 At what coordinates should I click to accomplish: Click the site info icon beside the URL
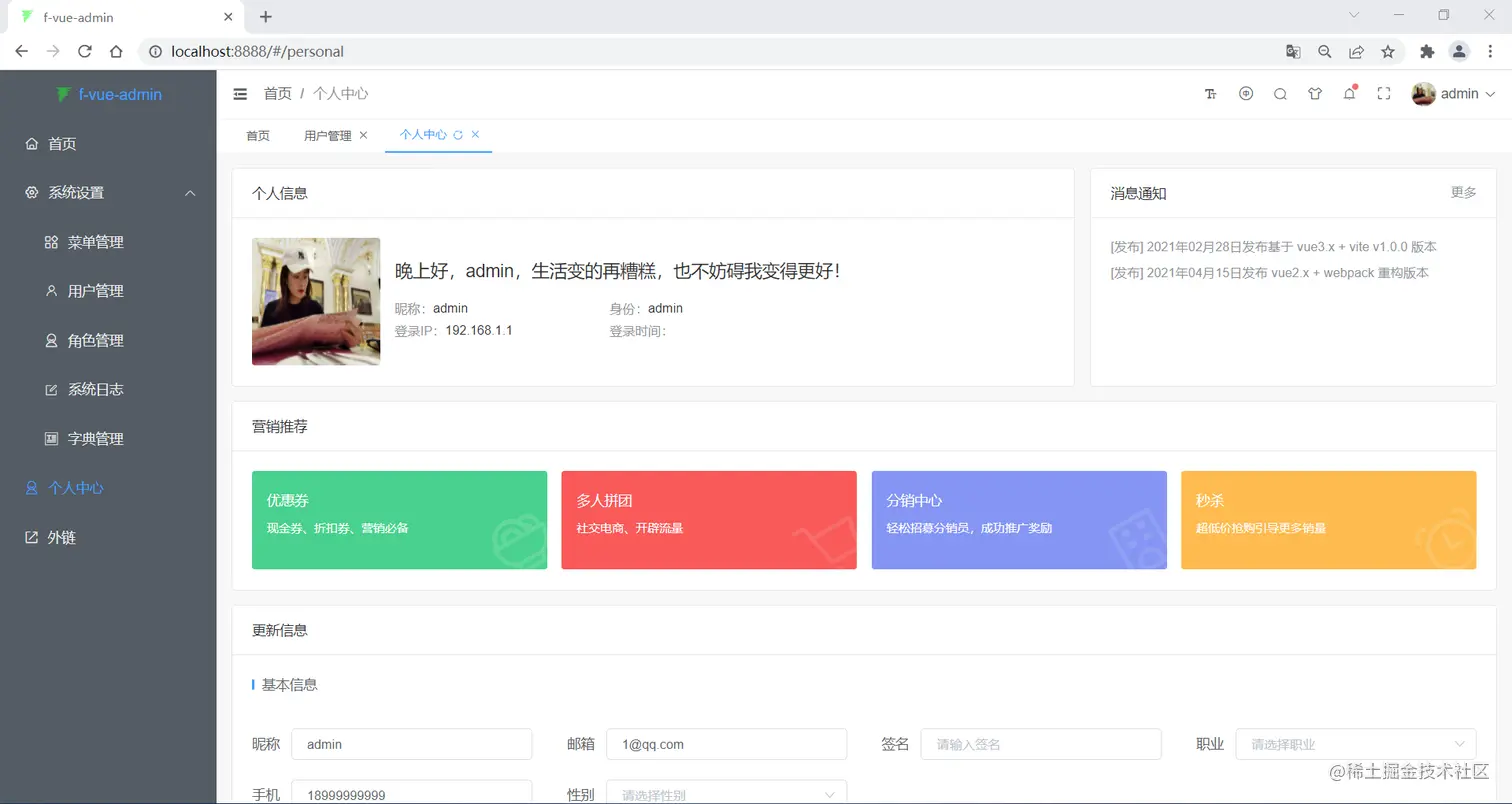156,51
